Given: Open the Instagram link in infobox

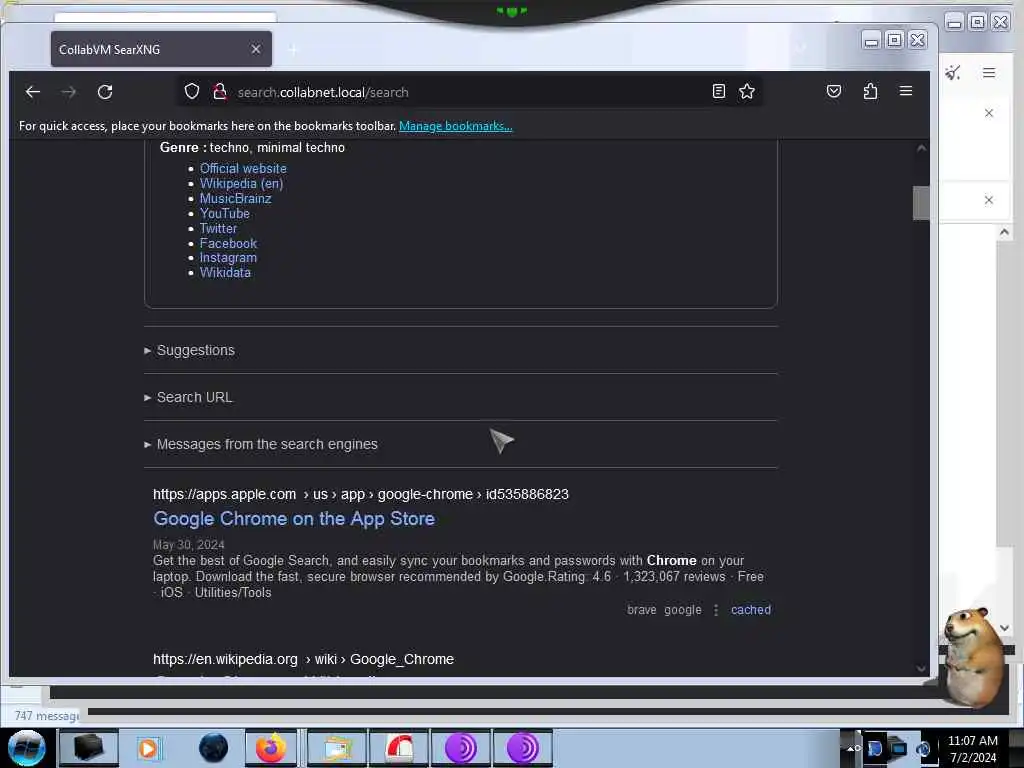Looking at the screenshot, I should 228,258.
